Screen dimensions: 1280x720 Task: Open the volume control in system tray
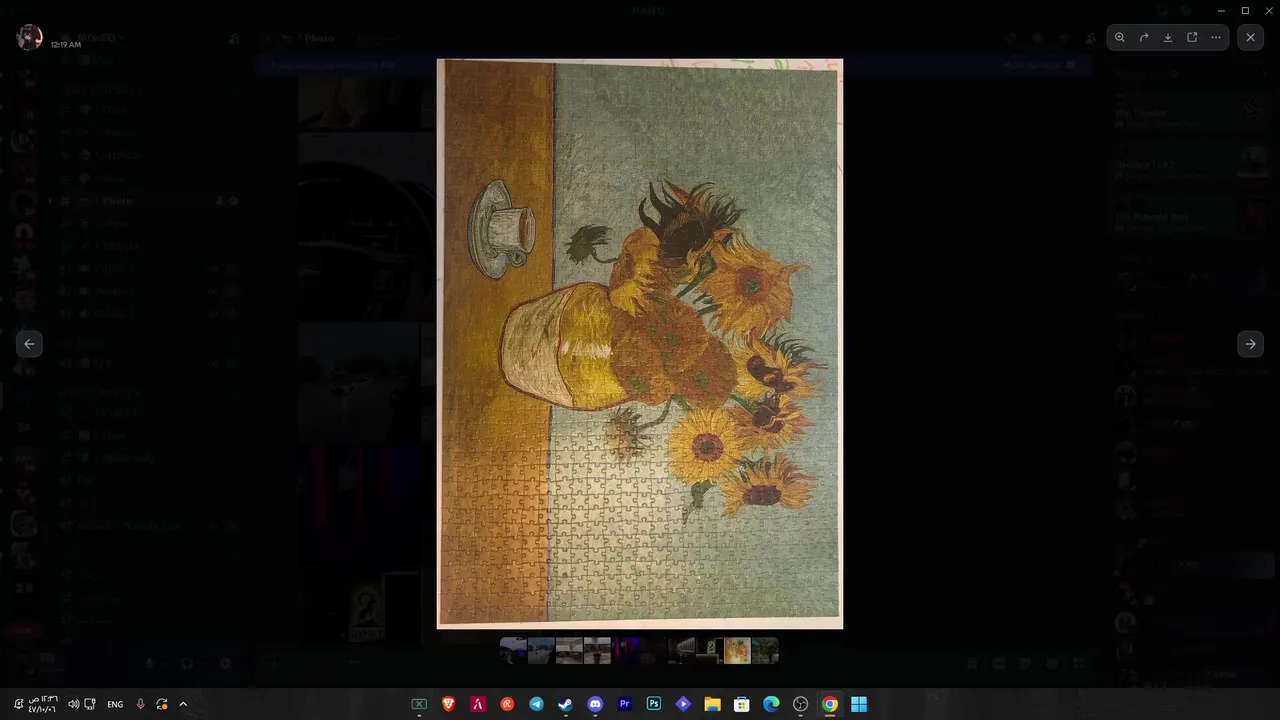click(x=73, y=704)
